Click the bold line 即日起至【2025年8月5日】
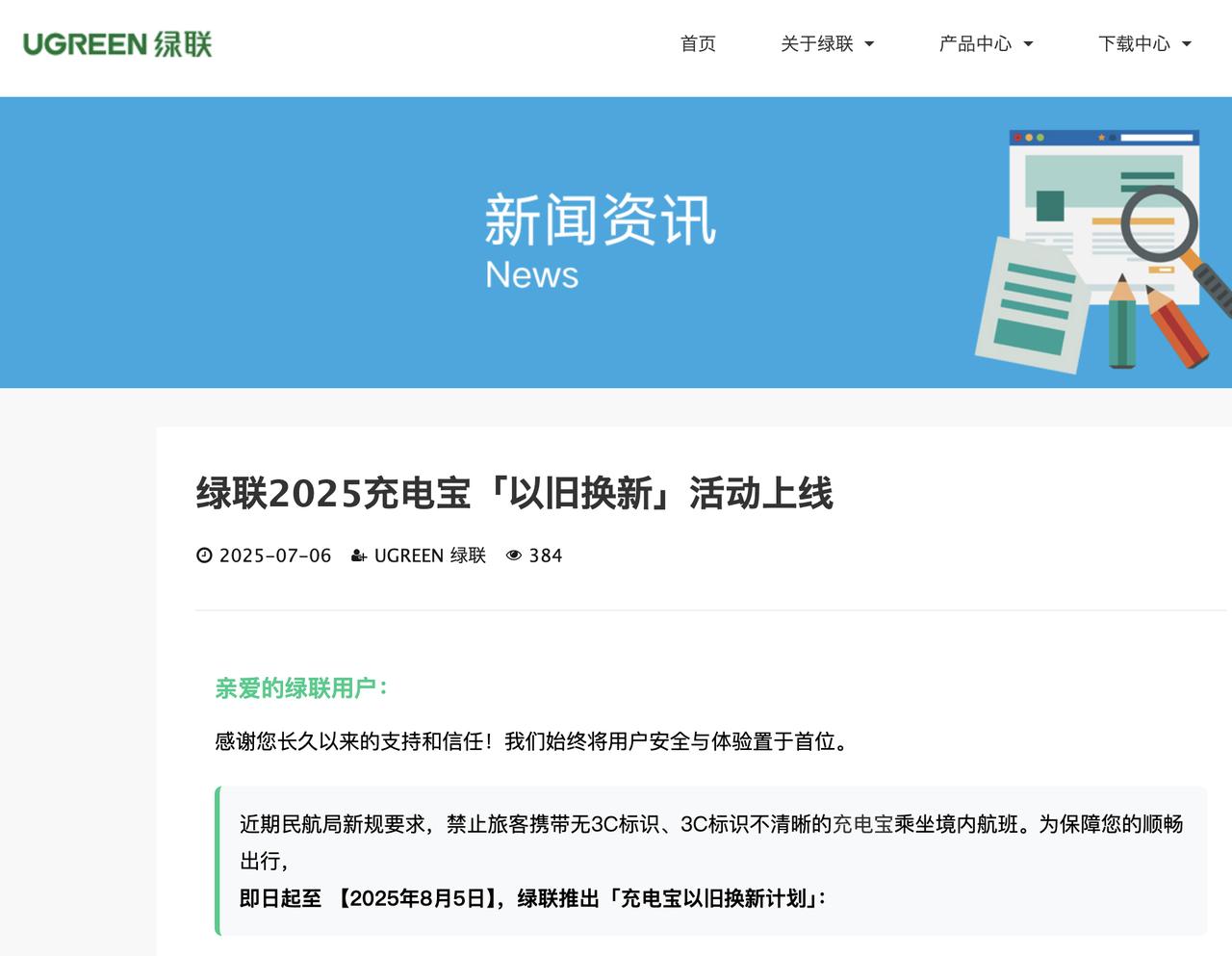The image size is (1232, 956). point(532,898)
